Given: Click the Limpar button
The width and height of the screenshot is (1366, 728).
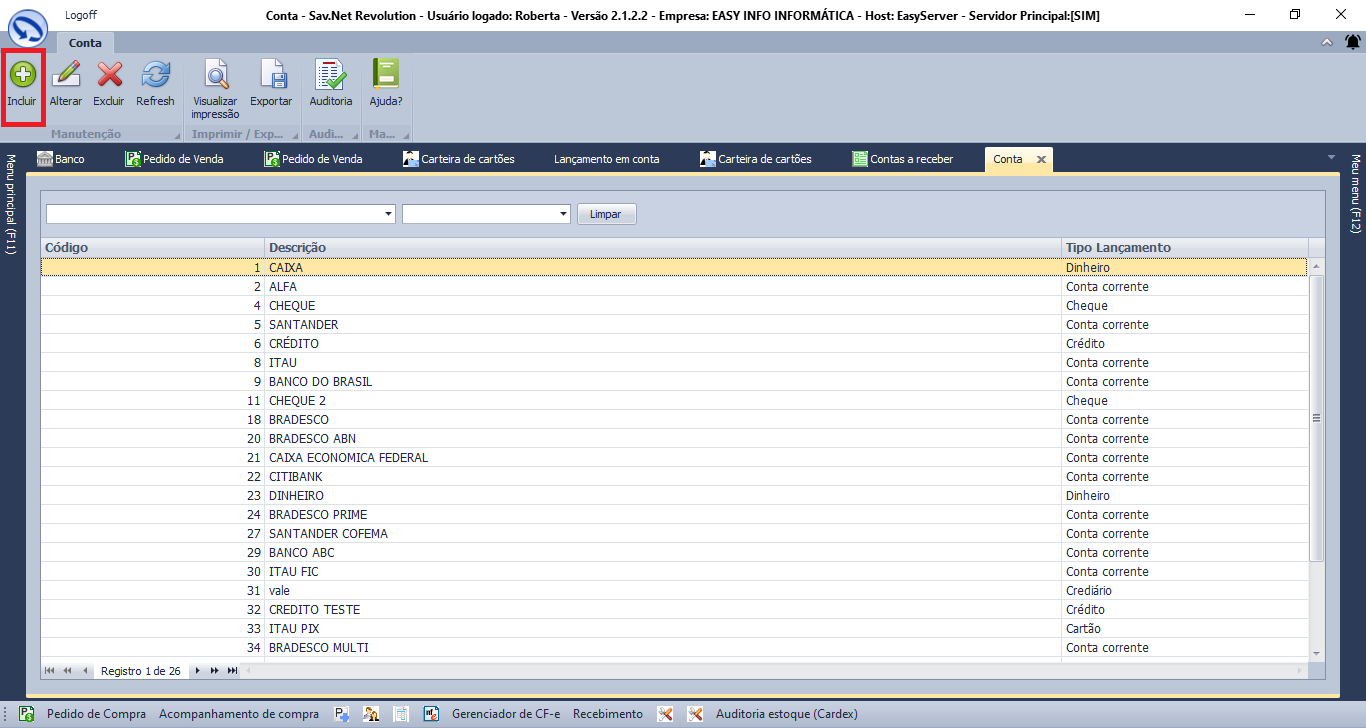Looking at the screenshot, I should point(606,214).
